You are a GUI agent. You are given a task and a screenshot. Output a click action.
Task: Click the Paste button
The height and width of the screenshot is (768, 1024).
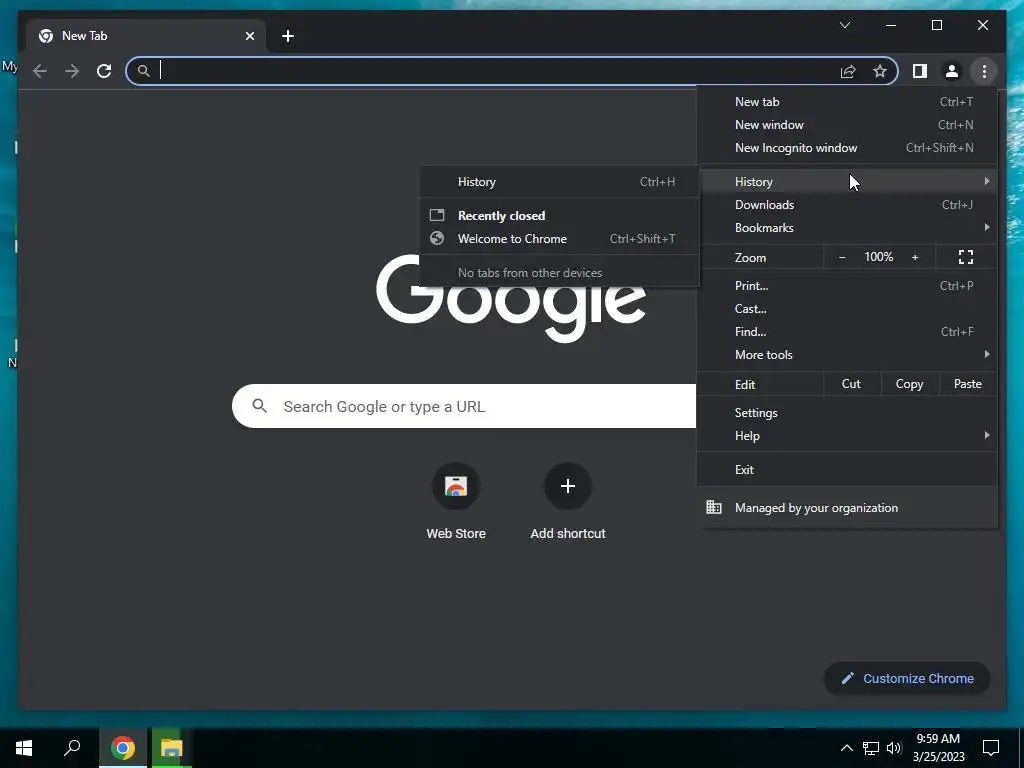tap(967, 384)
